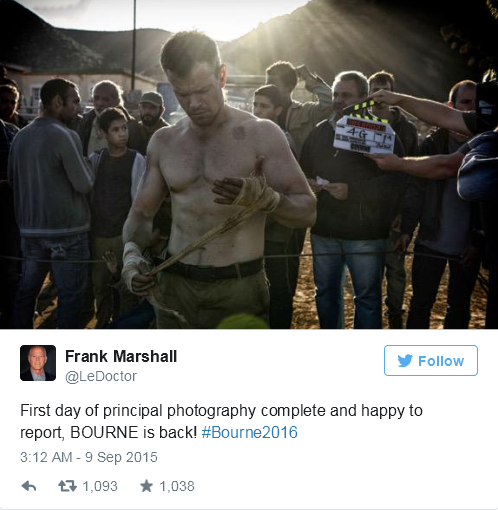498x510 pixels.
Task: Retweet using the retweet arrows icon
Action: click(67, 486)
